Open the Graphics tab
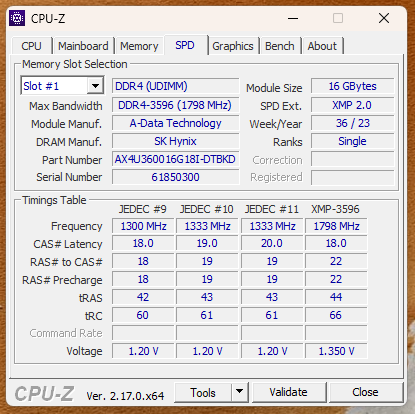Viewport: 415px width, 414px height. pos(233,46)
